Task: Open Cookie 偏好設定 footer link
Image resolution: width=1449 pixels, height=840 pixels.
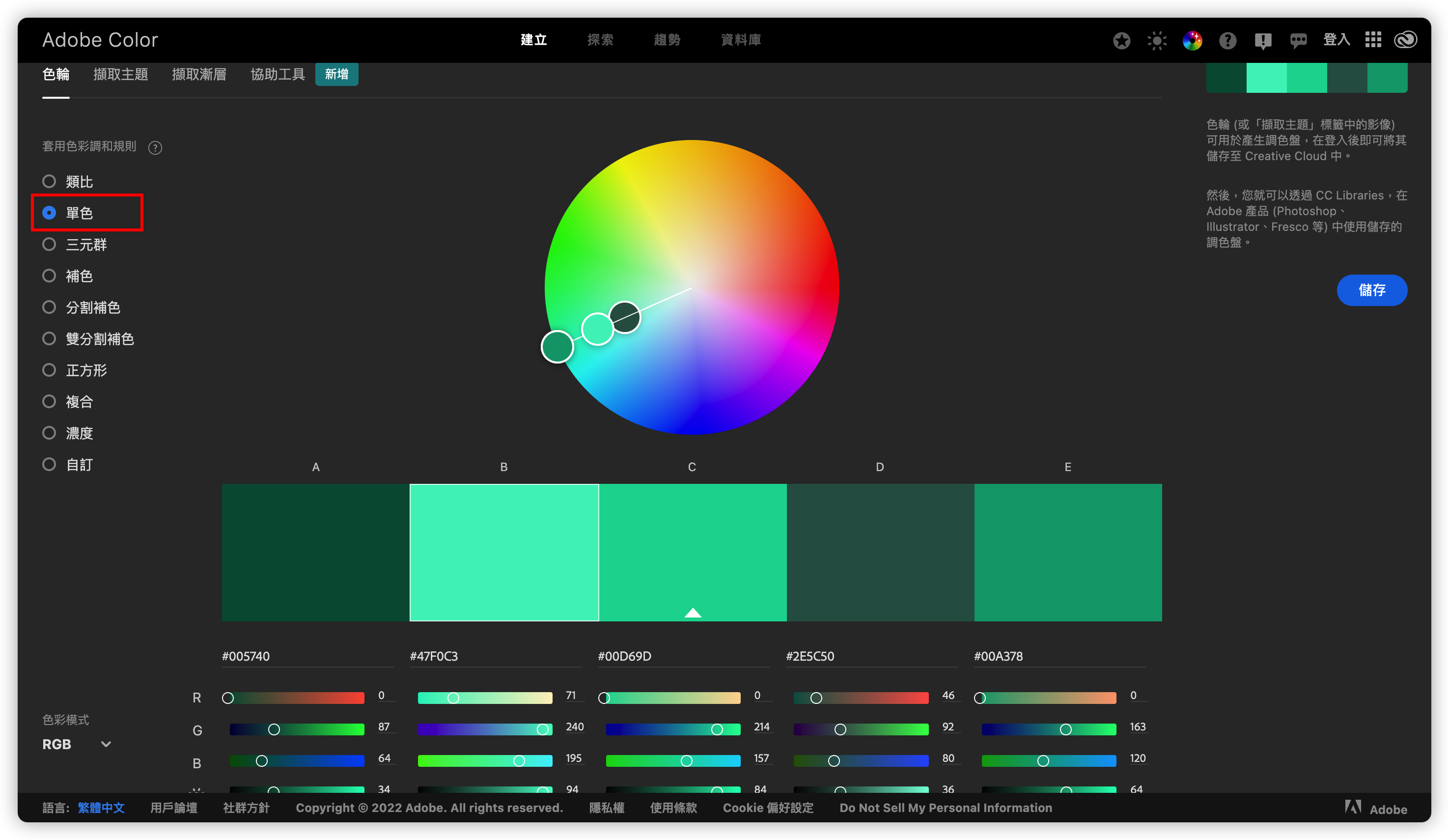Action: (768, 808)
